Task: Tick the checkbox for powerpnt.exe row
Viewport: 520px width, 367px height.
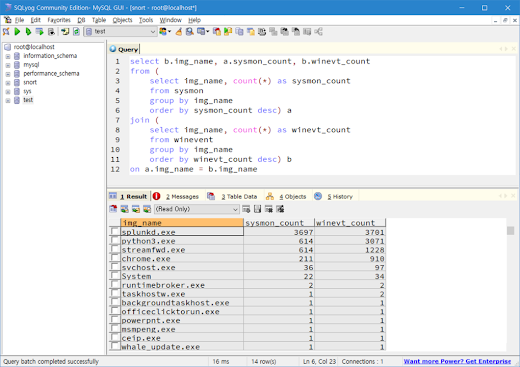Action: (x=115, y=320)
